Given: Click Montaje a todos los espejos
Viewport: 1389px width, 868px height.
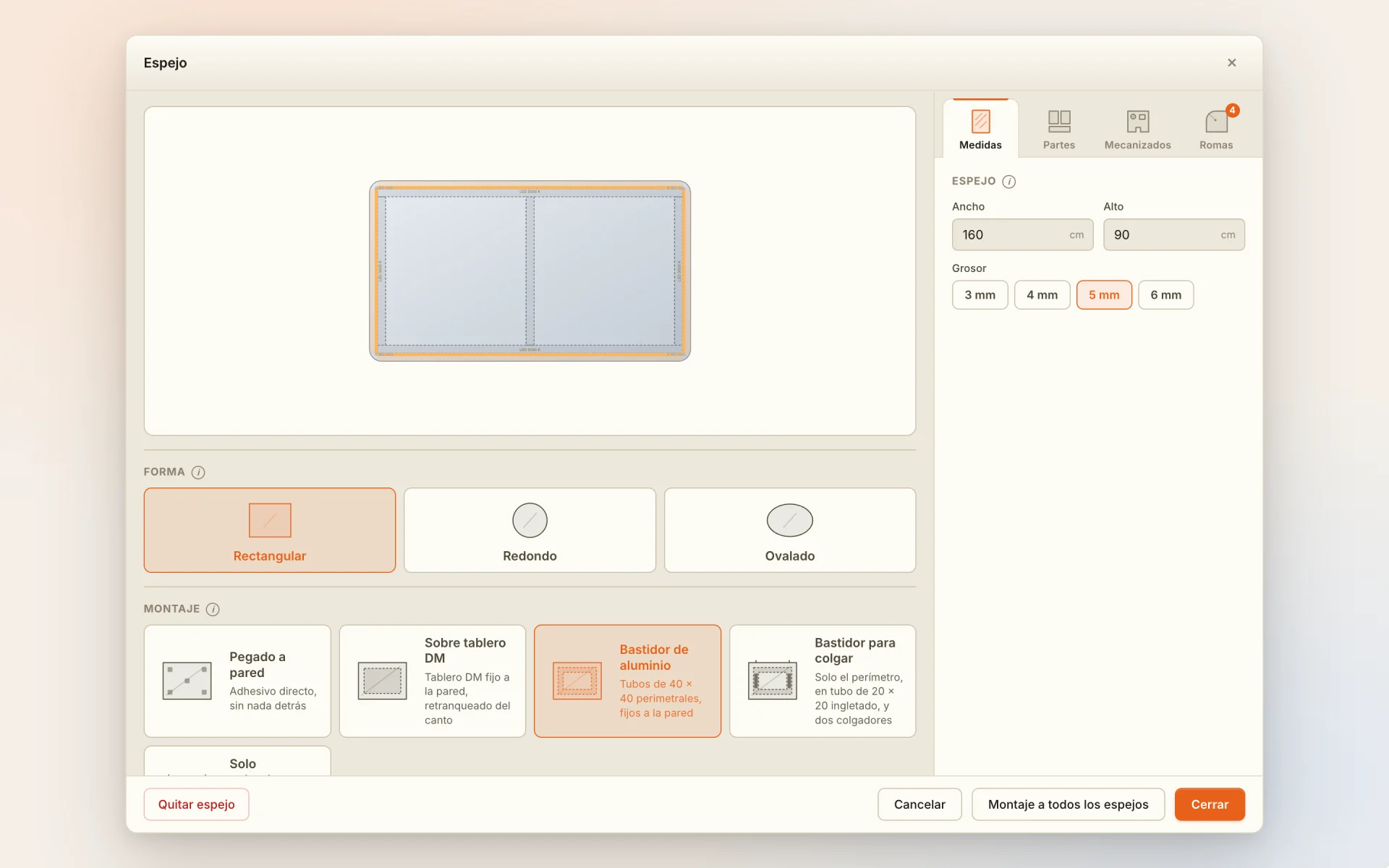Looking at the screenshot, I should tap(1068, 804).
